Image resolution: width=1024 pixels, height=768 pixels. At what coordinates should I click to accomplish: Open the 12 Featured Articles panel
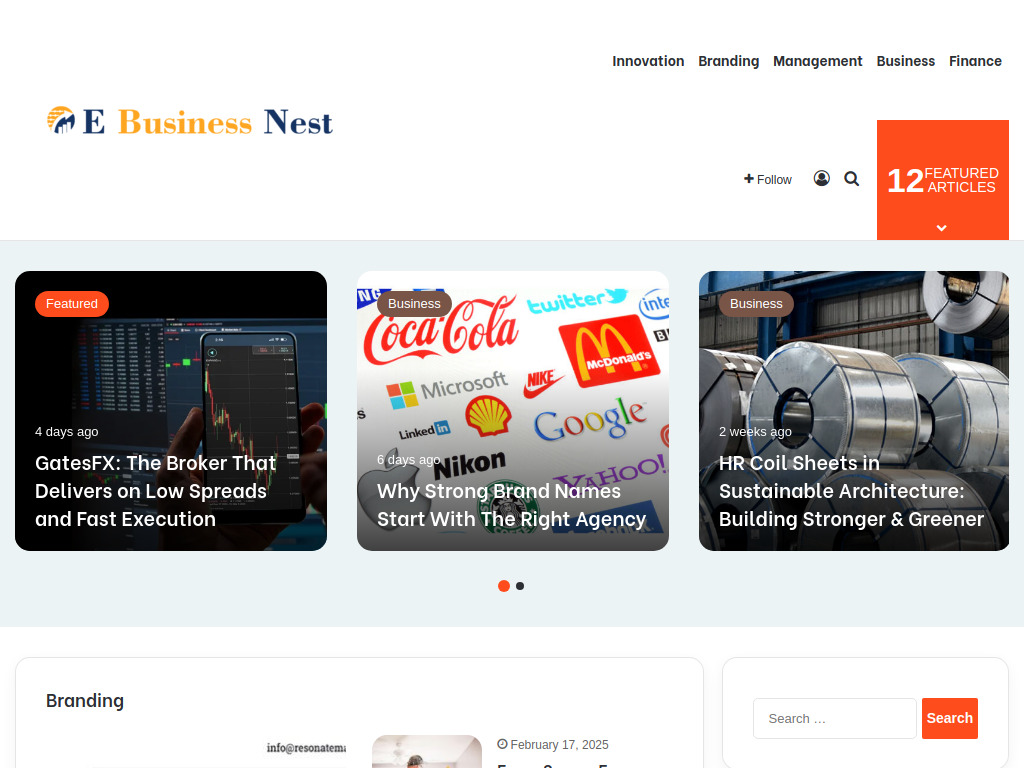[x=942, y=180]
